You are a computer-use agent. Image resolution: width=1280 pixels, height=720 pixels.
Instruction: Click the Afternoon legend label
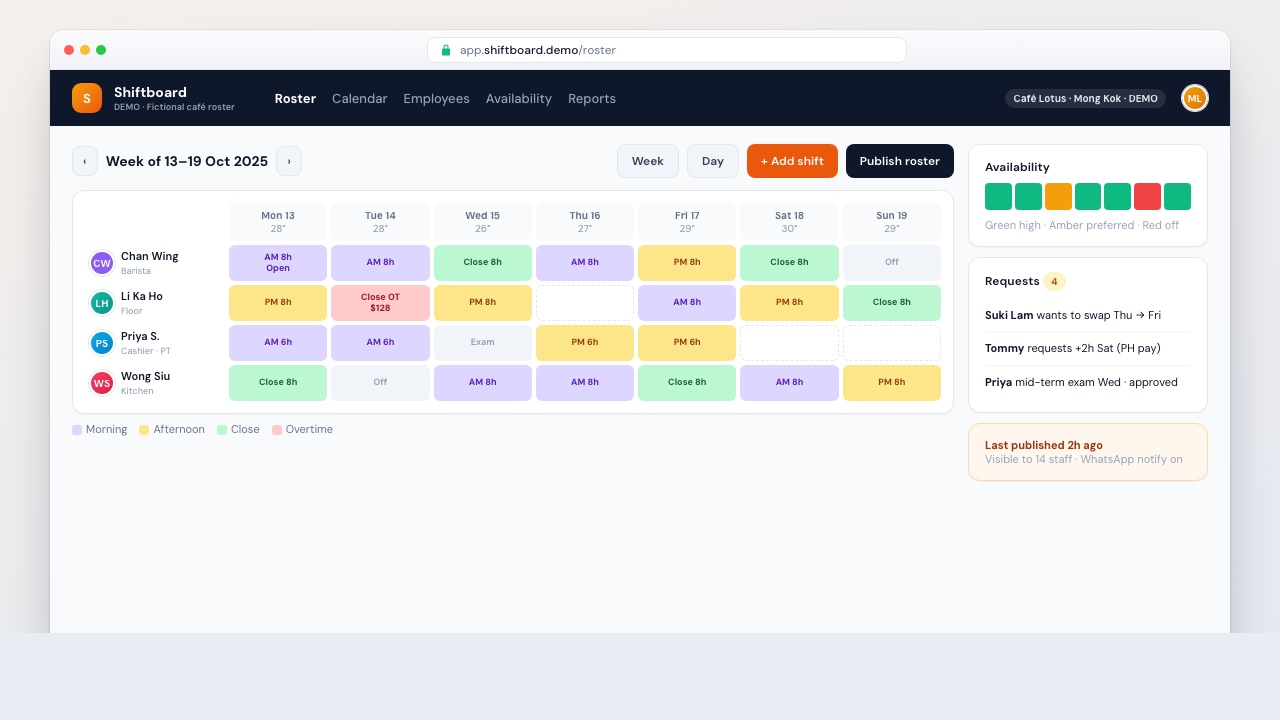coord(179,430)
